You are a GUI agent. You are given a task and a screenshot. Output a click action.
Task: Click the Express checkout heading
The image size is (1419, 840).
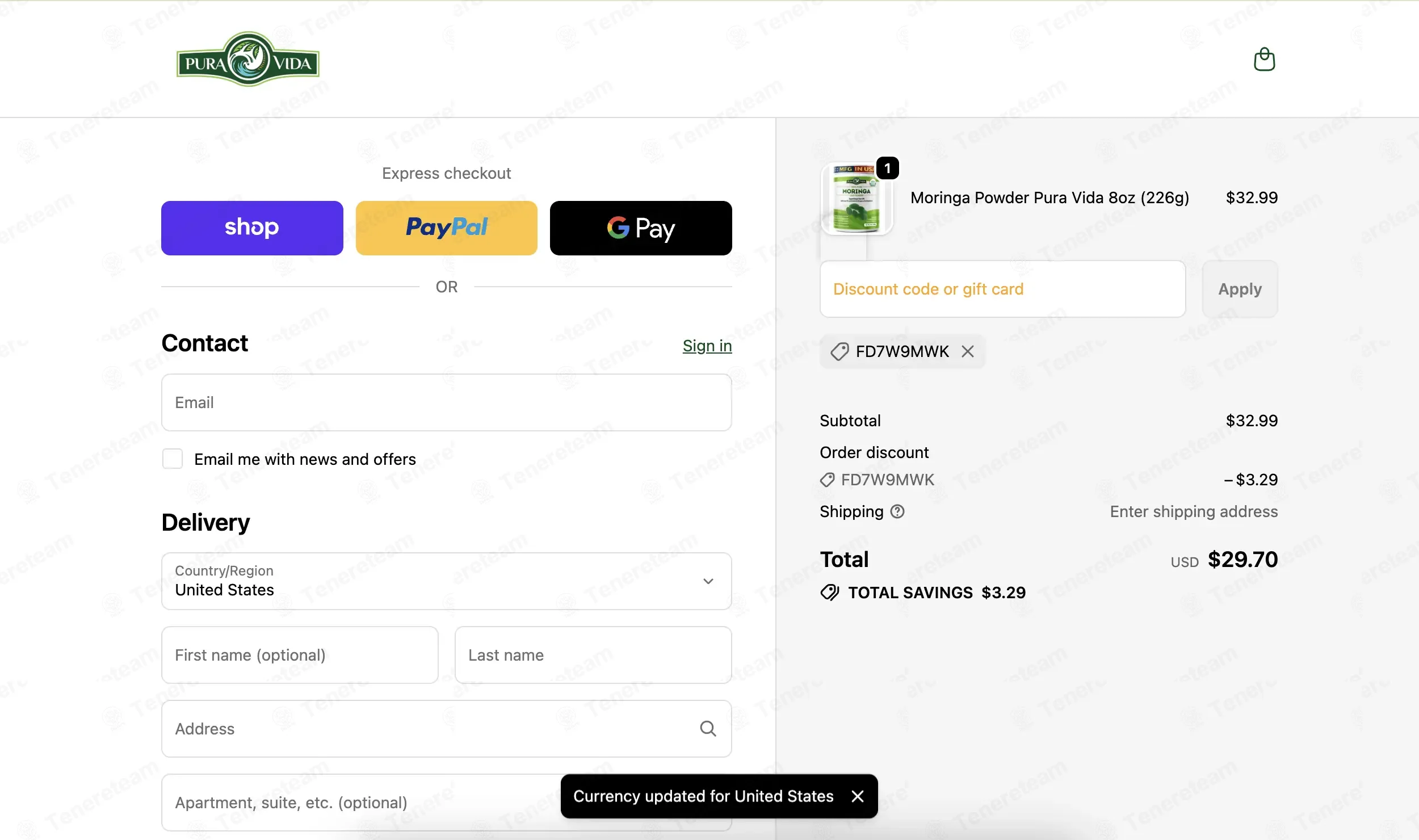[447, 173]
